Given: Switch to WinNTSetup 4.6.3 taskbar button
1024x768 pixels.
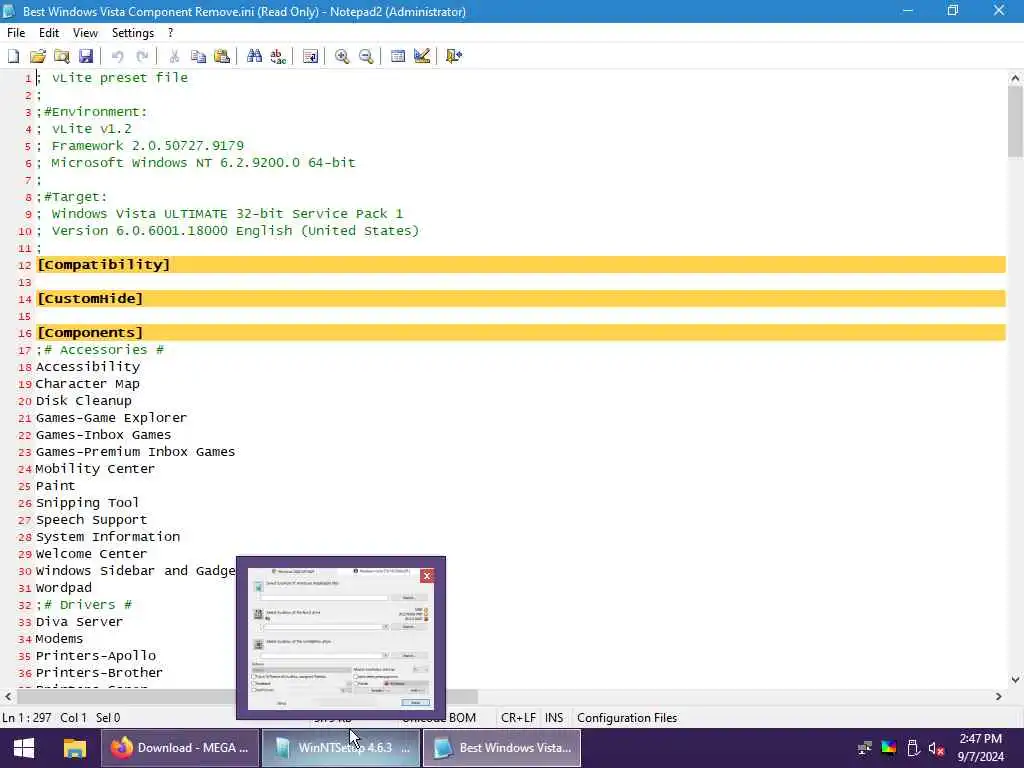Looking at the screenshot, I should [x=342, y=748].
